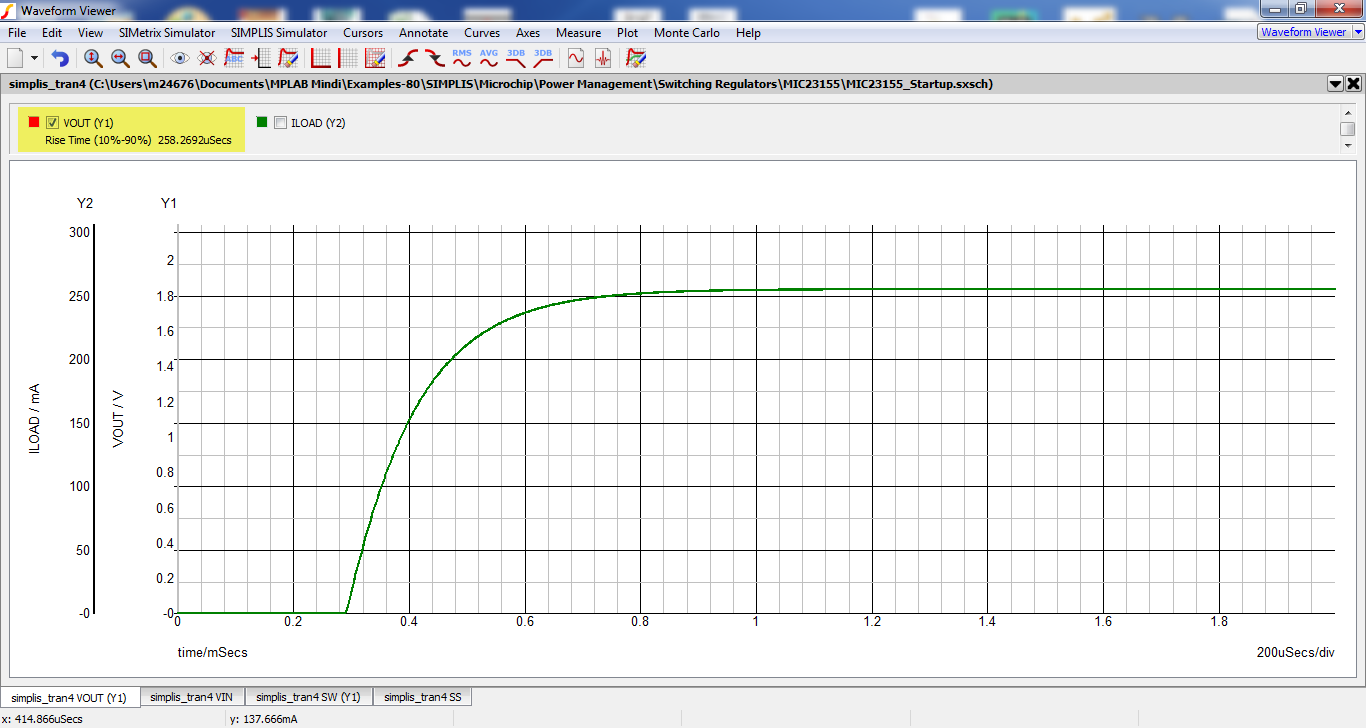The image size is (1366, 728).
Task: Check the ILOAD (Y2) checkbox
Action: click(x=280, y=123)
